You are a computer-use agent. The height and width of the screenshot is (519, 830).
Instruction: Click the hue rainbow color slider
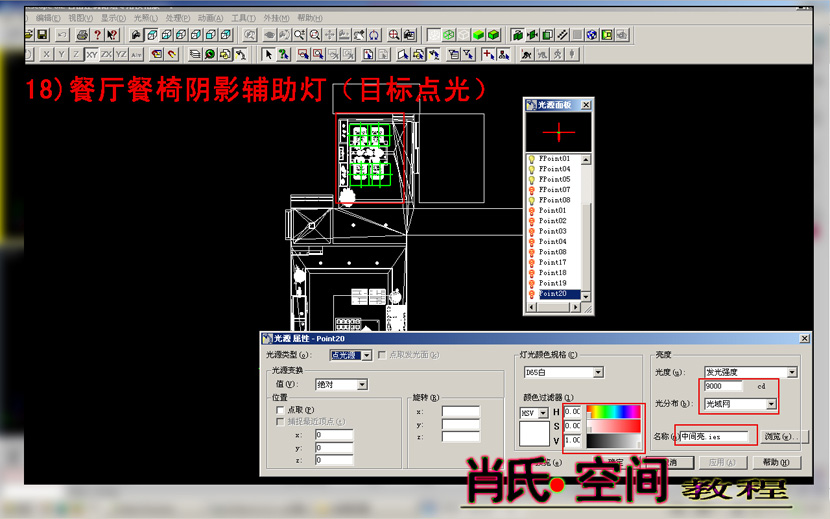[614, 411]
